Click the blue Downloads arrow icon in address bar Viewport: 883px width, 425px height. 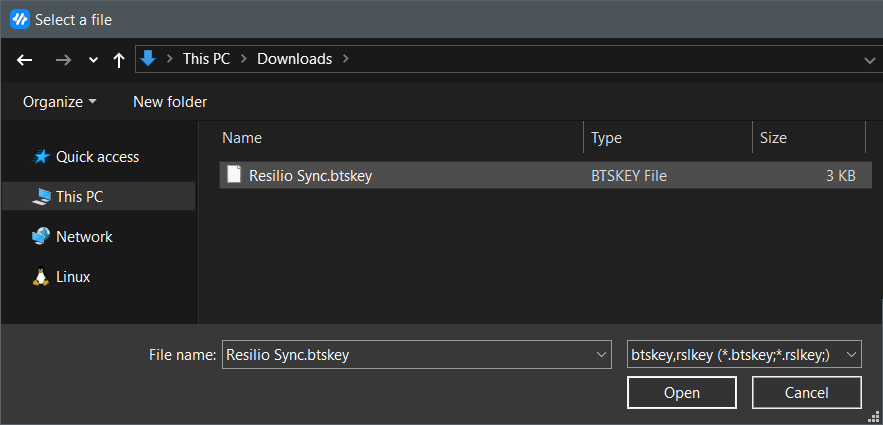(148, 59)
